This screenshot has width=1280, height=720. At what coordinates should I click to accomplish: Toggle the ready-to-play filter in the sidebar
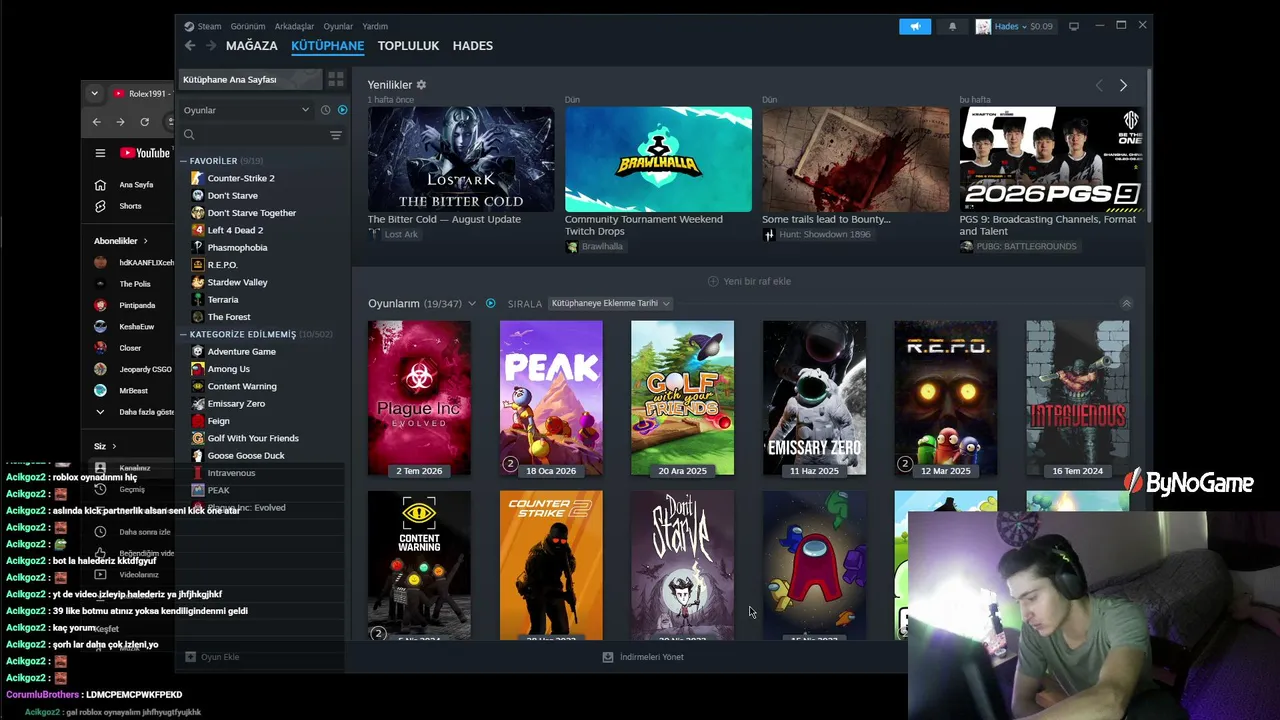(342, 110)
